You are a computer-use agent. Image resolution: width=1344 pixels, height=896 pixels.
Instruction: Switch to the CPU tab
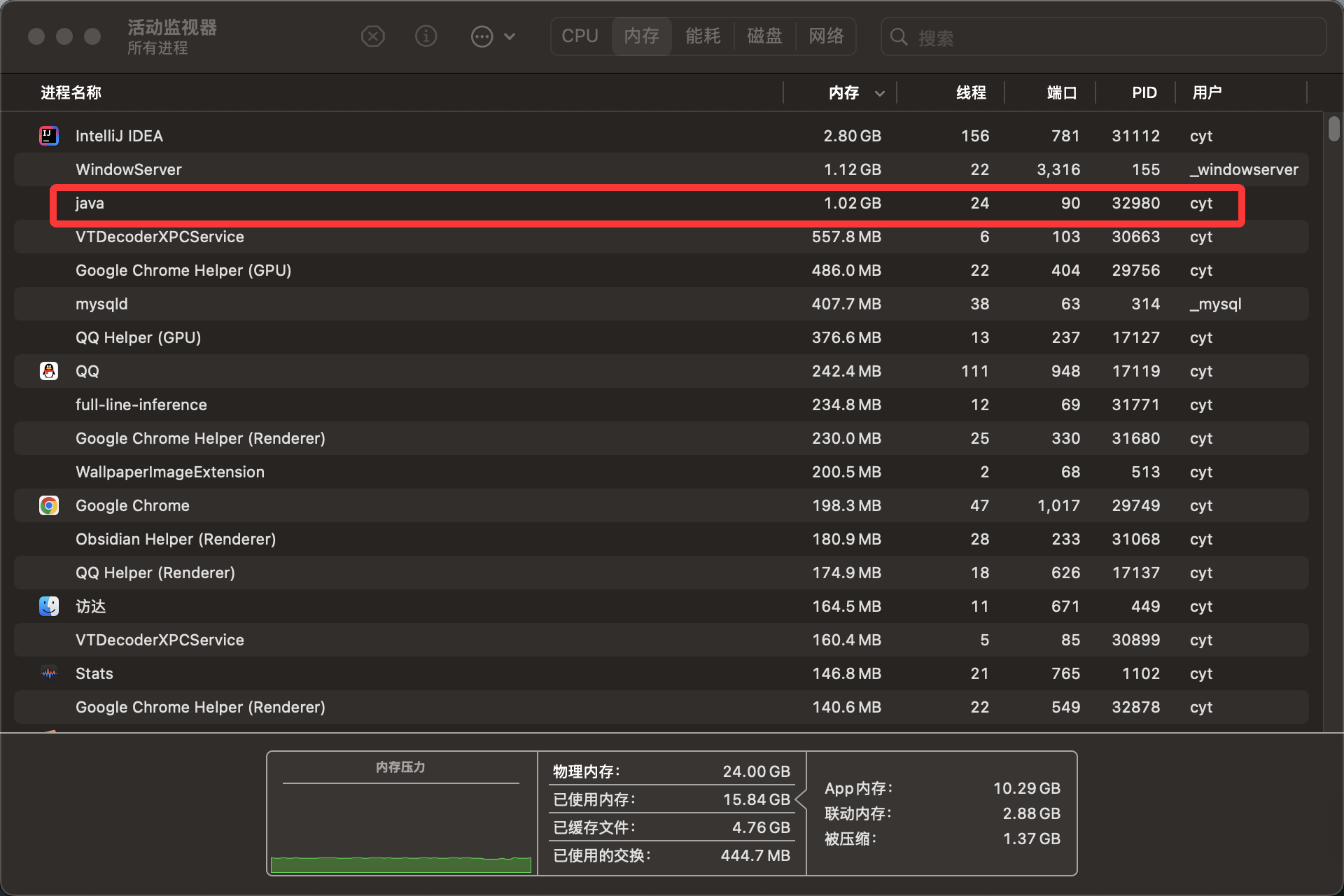(x=580, y=36)
